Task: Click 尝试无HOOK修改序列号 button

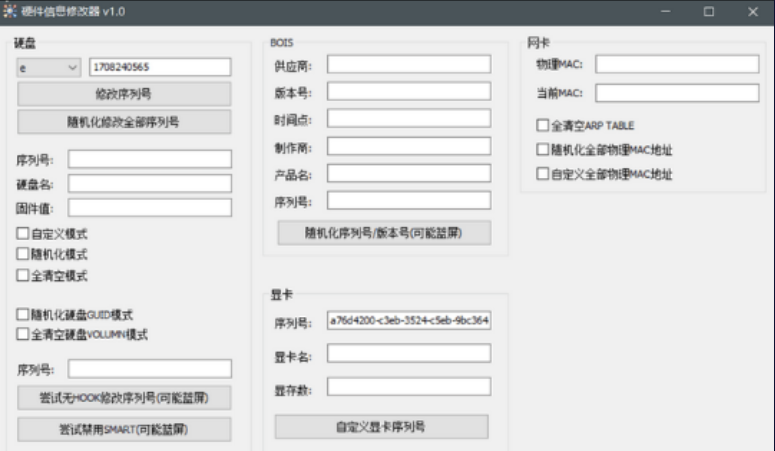Action: (x=124, y=398)
